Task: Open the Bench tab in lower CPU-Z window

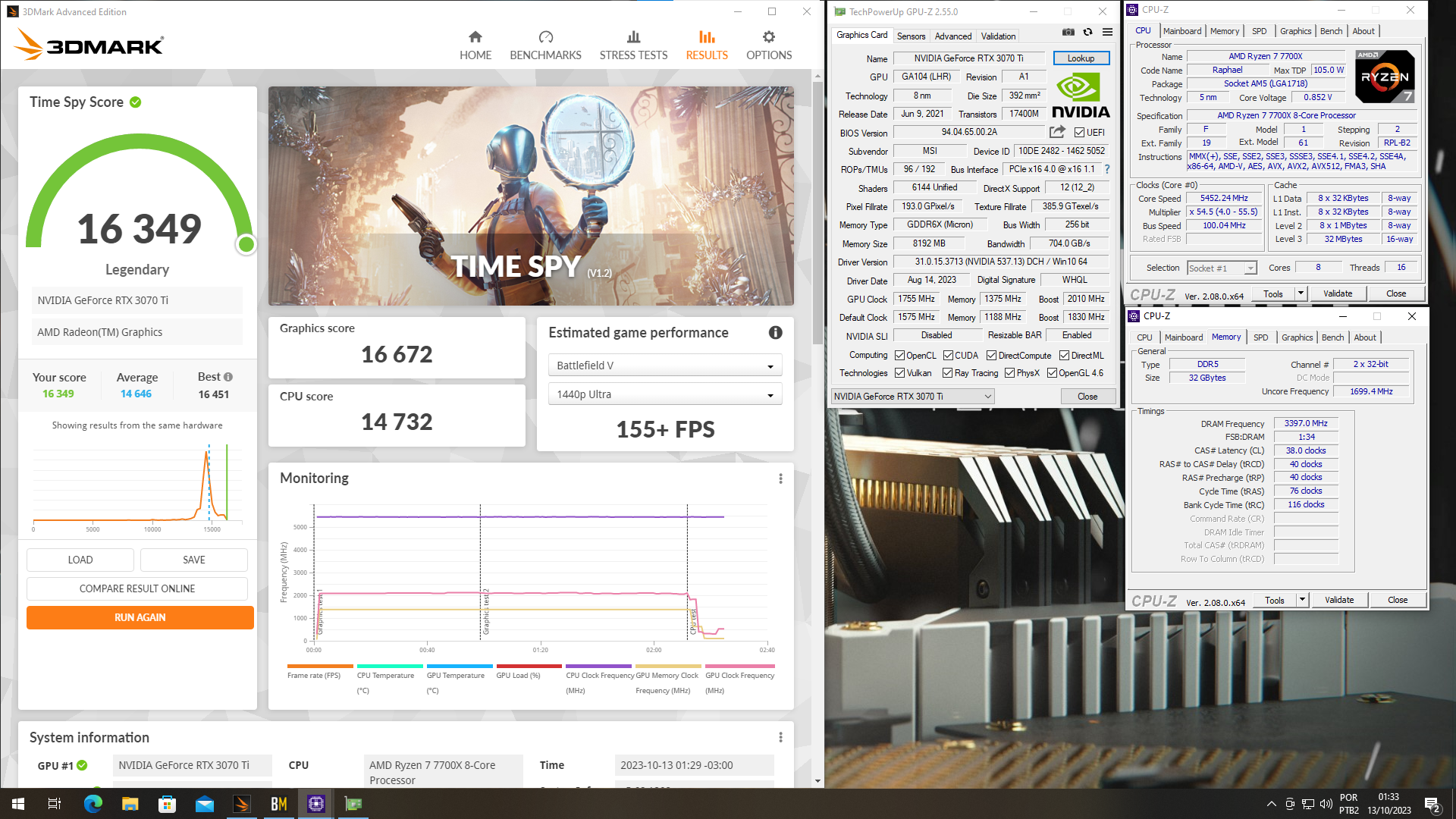Action: [1332, 337]
